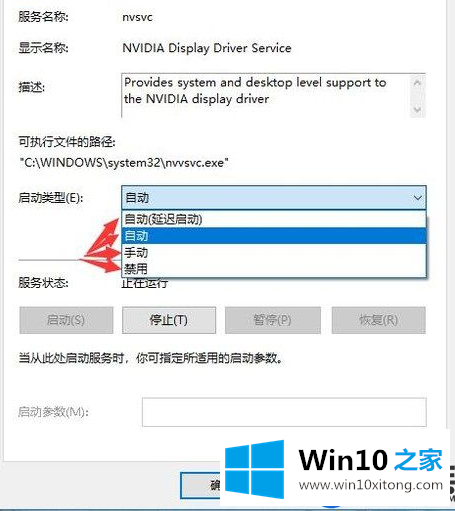Click the 启动(S) button
This screenshot has height=511, width=455.
(x=66, y=320)
